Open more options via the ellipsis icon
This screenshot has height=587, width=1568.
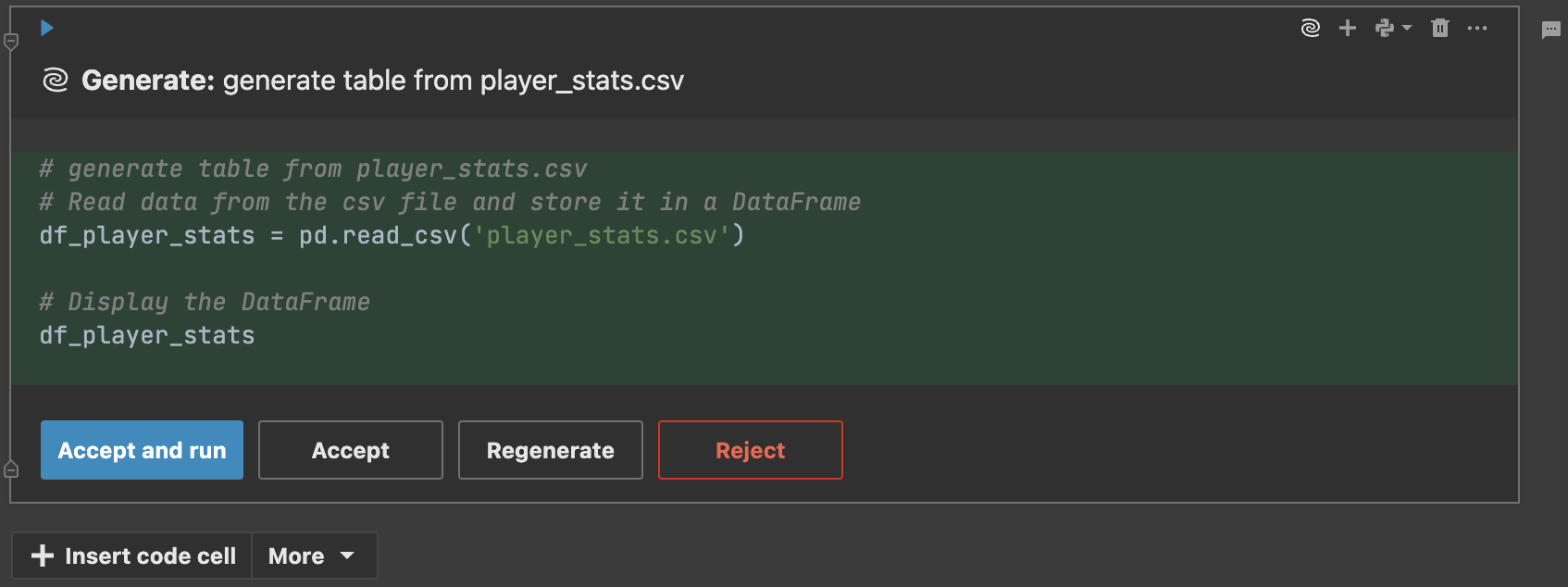1477,28
